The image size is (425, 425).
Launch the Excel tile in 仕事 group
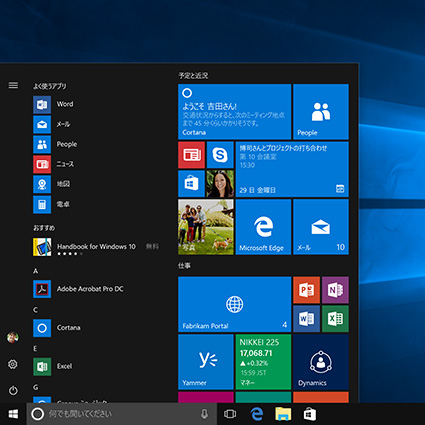[335, 319]
